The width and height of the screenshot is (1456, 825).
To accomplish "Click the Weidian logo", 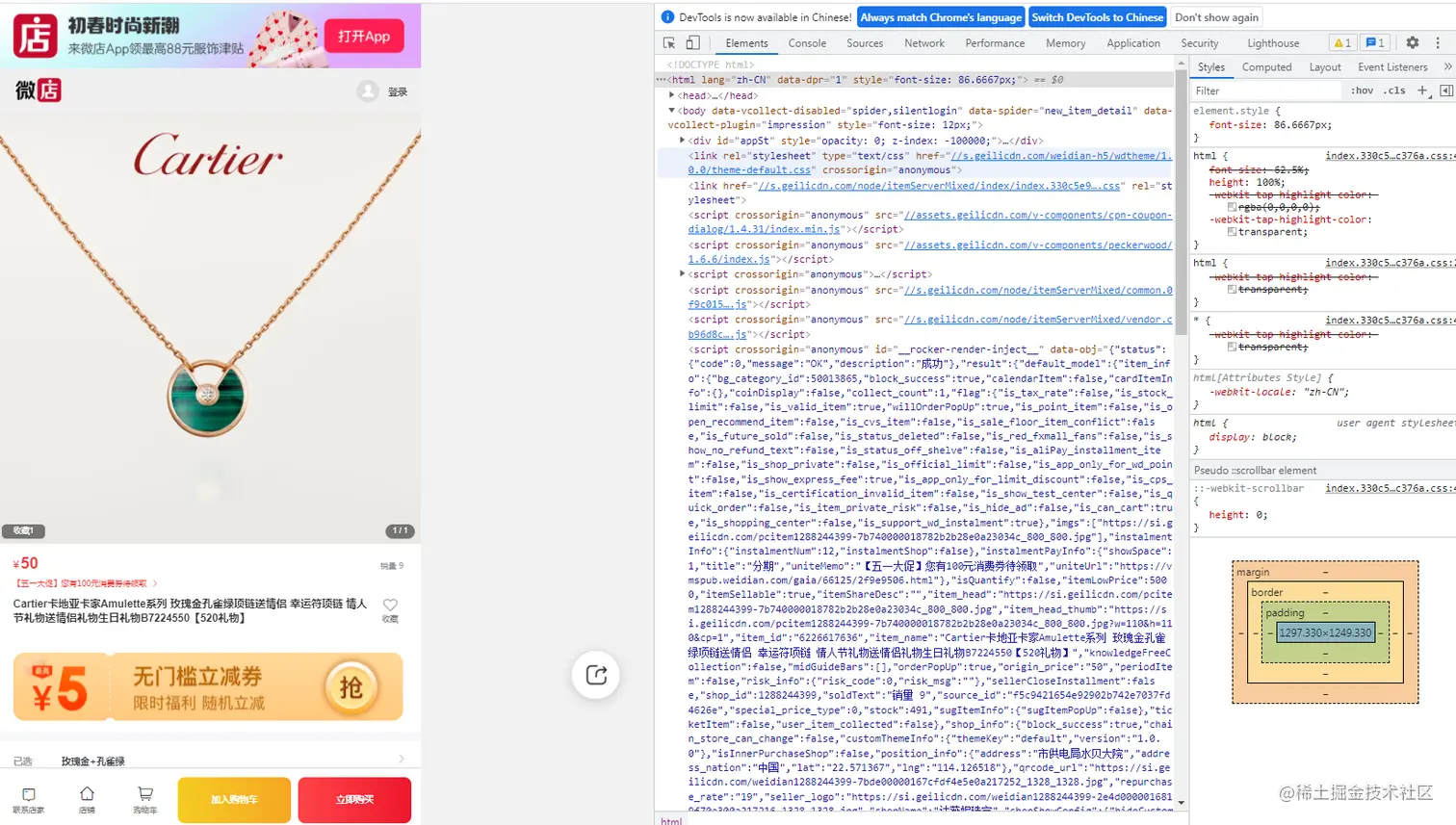I will point(38,90).
